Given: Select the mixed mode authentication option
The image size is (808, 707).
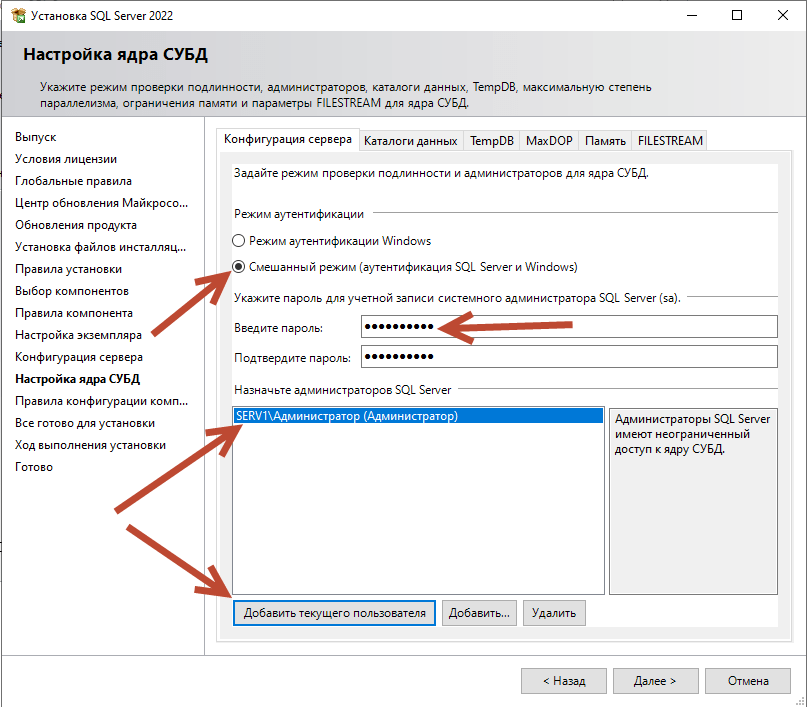Looking at the screenshot, I should tap(238, 267).
